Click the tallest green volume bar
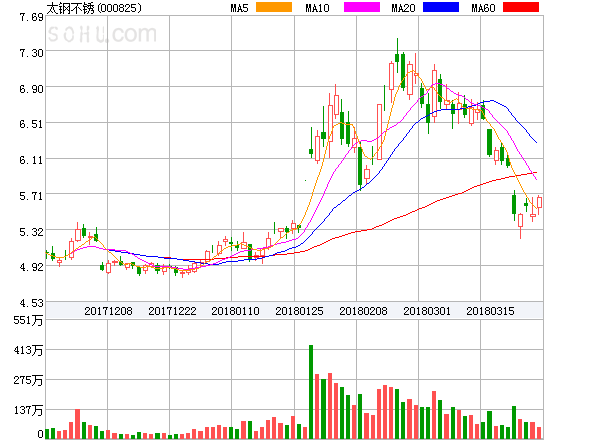600x440 pixels. 311,391
